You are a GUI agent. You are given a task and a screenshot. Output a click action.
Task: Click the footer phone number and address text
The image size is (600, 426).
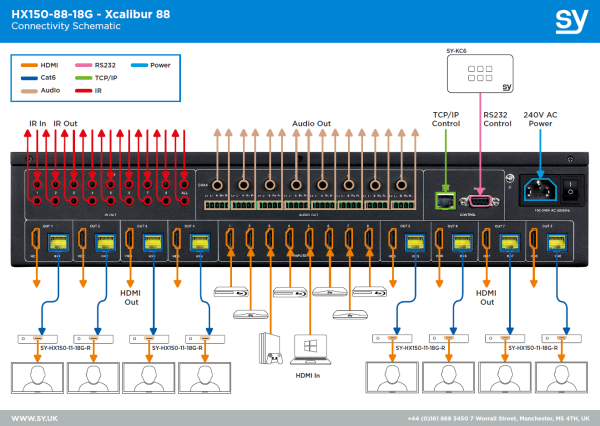tap(499, 419)
